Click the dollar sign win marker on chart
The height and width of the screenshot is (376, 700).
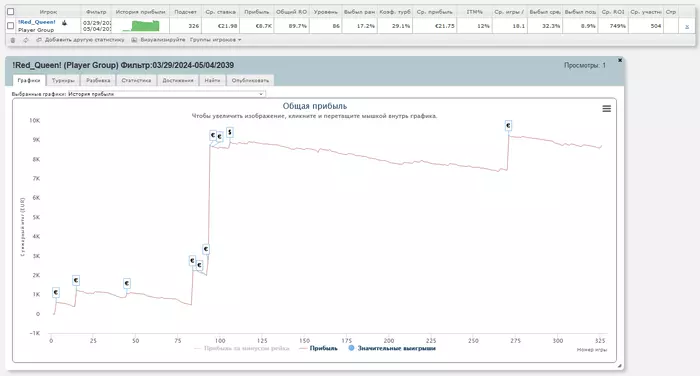[x=229, y=132]
